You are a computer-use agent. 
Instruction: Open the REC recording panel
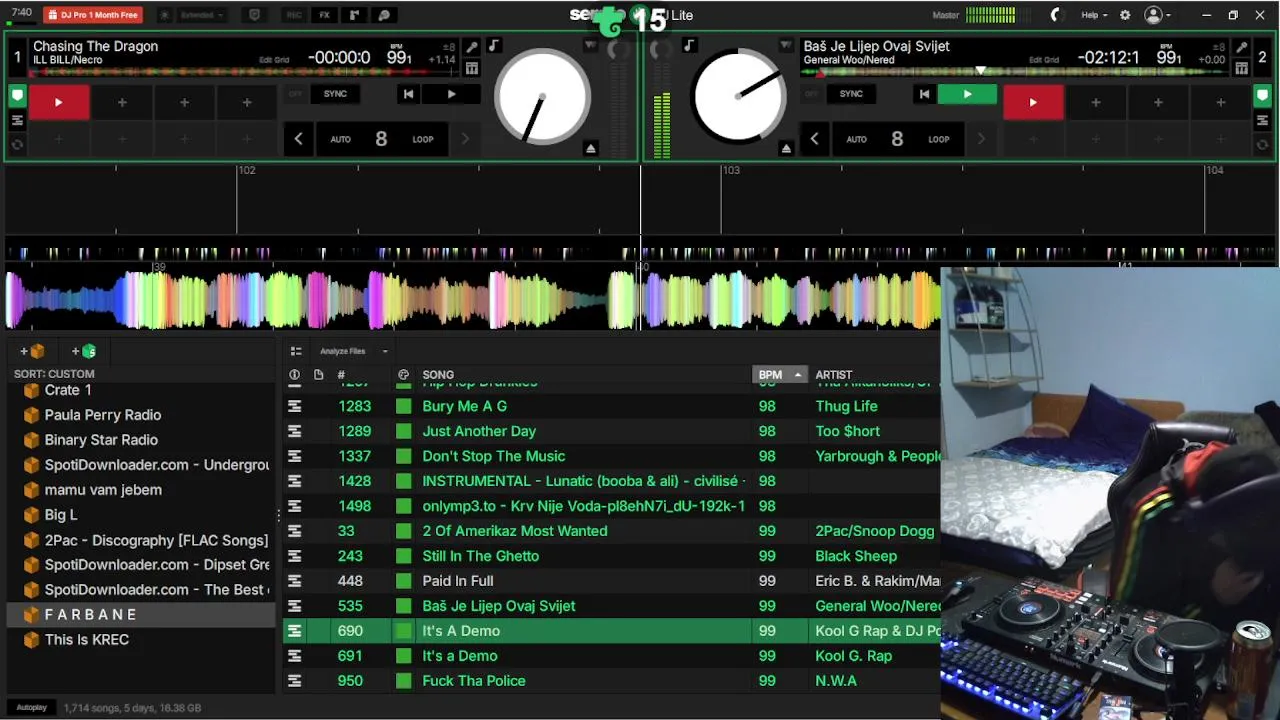click(294, 15)
